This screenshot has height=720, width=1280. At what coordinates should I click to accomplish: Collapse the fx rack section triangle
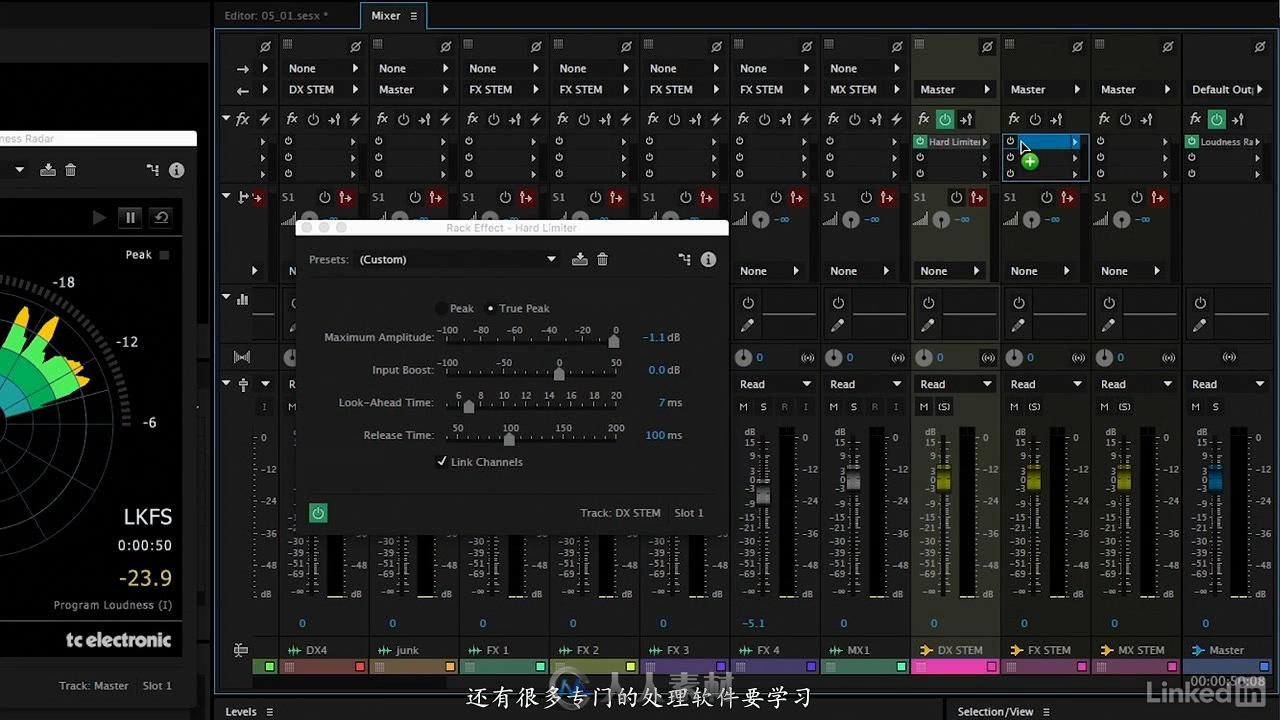point(227,119)
